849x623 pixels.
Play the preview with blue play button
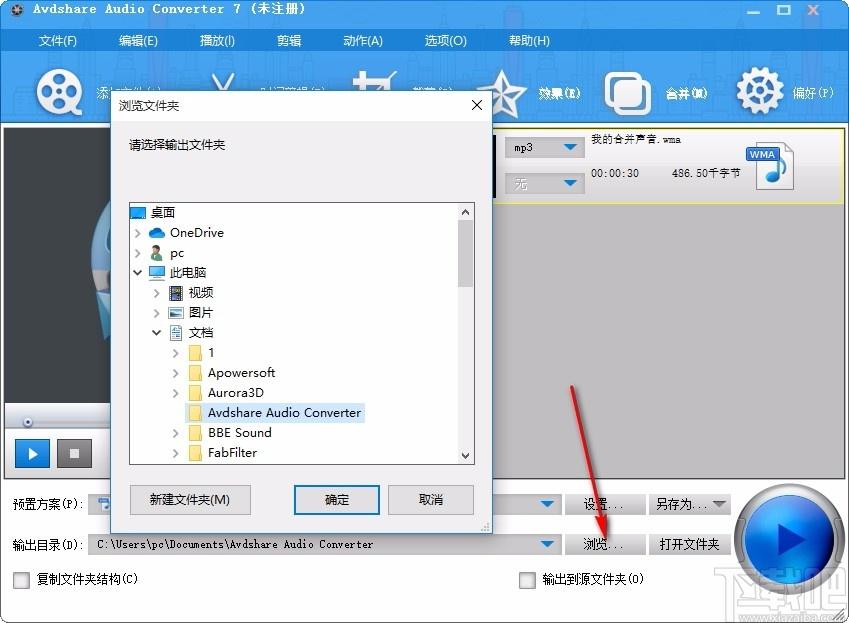pyautogui.click(x=32, y=454)
